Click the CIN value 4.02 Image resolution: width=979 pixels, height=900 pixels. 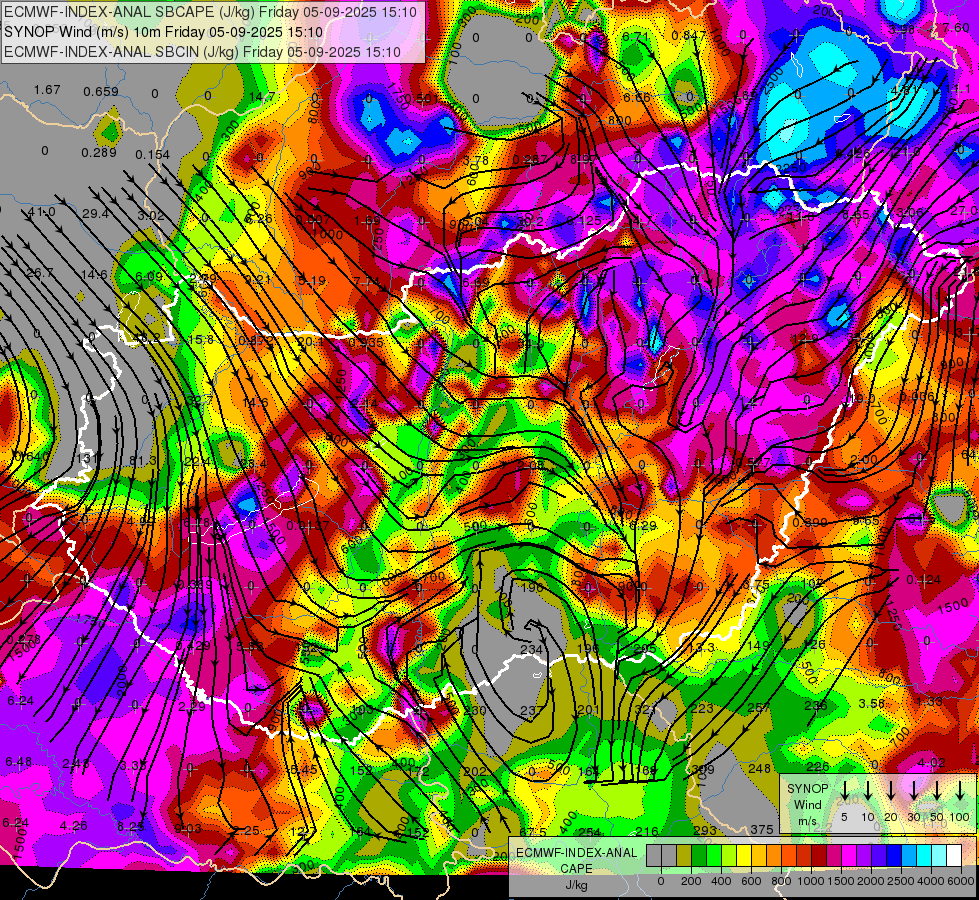tap(932, 762)
